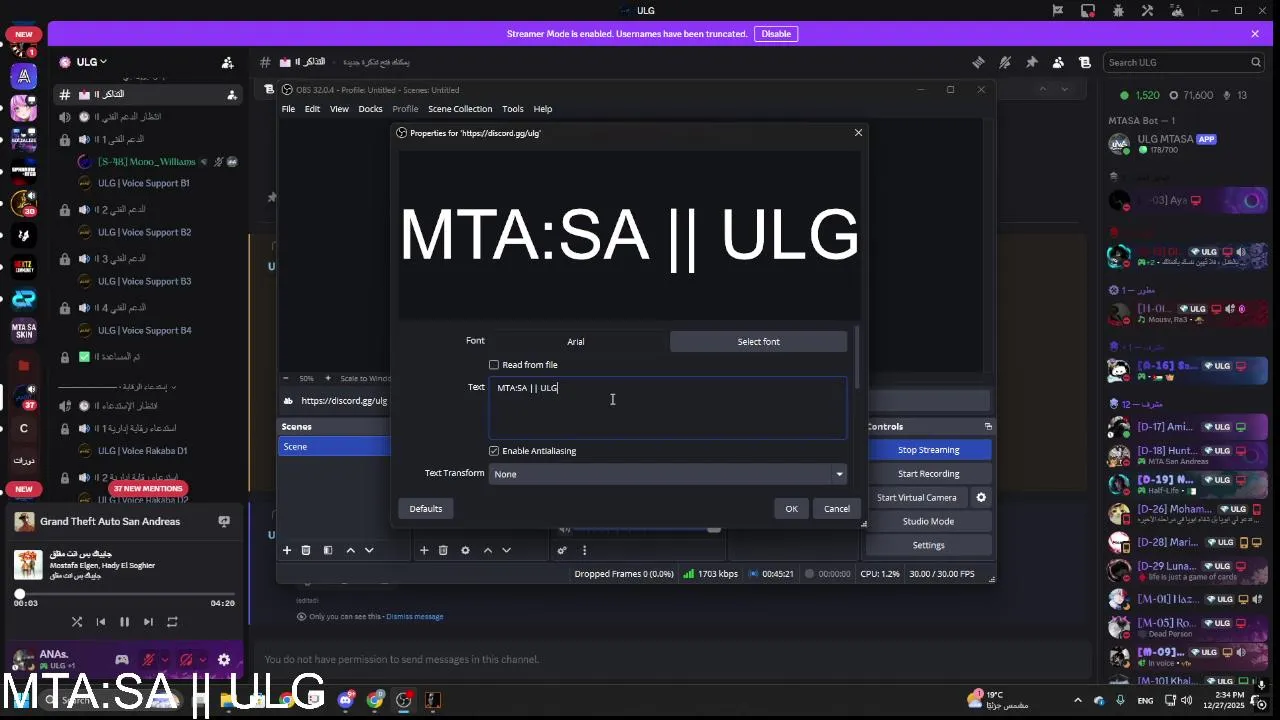Go back to the previous track
The height and width of the screenshot is (720, 1280).
tap(100, 622)
